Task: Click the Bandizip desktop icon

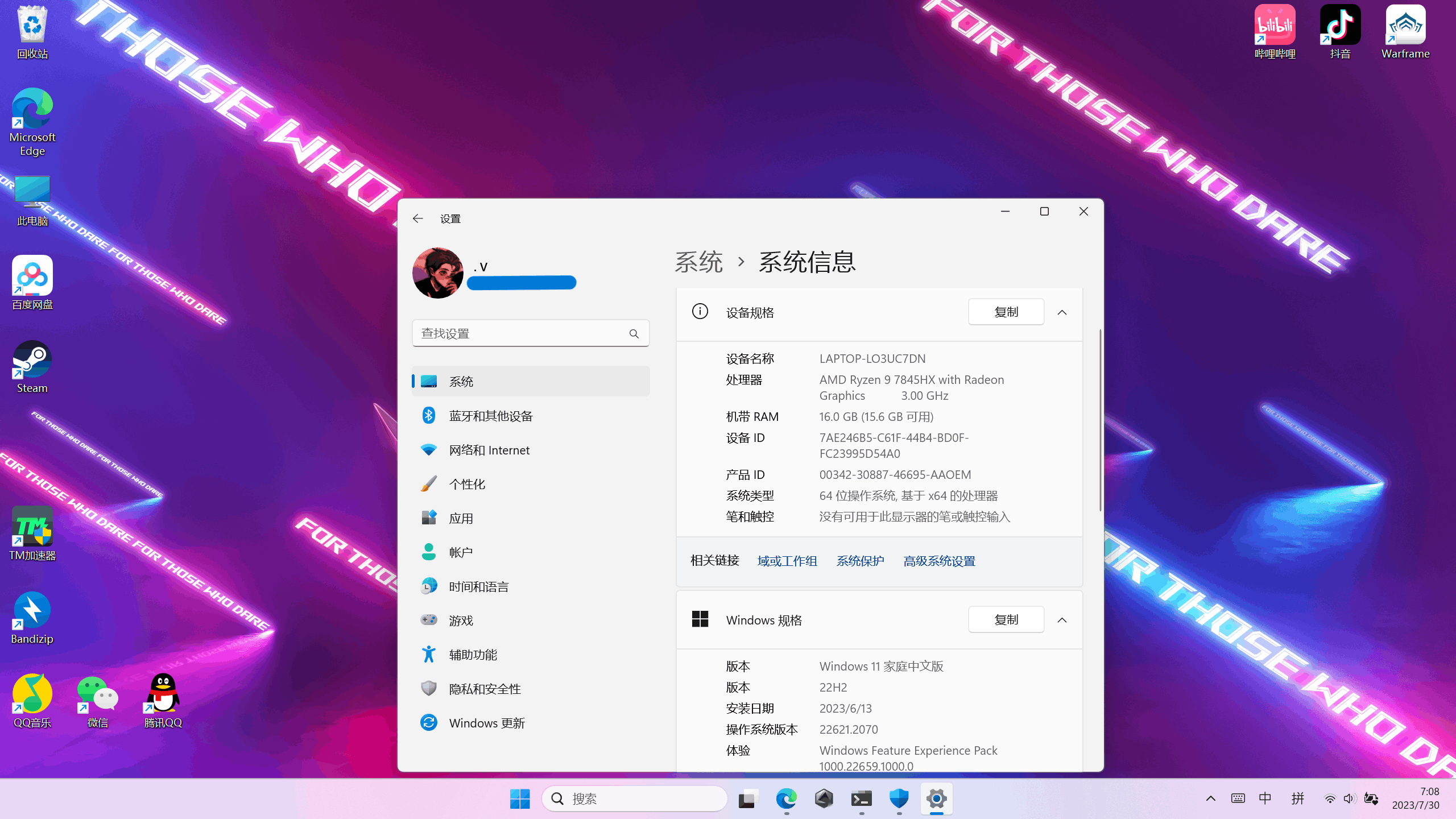Action: (x=32, y=617)
